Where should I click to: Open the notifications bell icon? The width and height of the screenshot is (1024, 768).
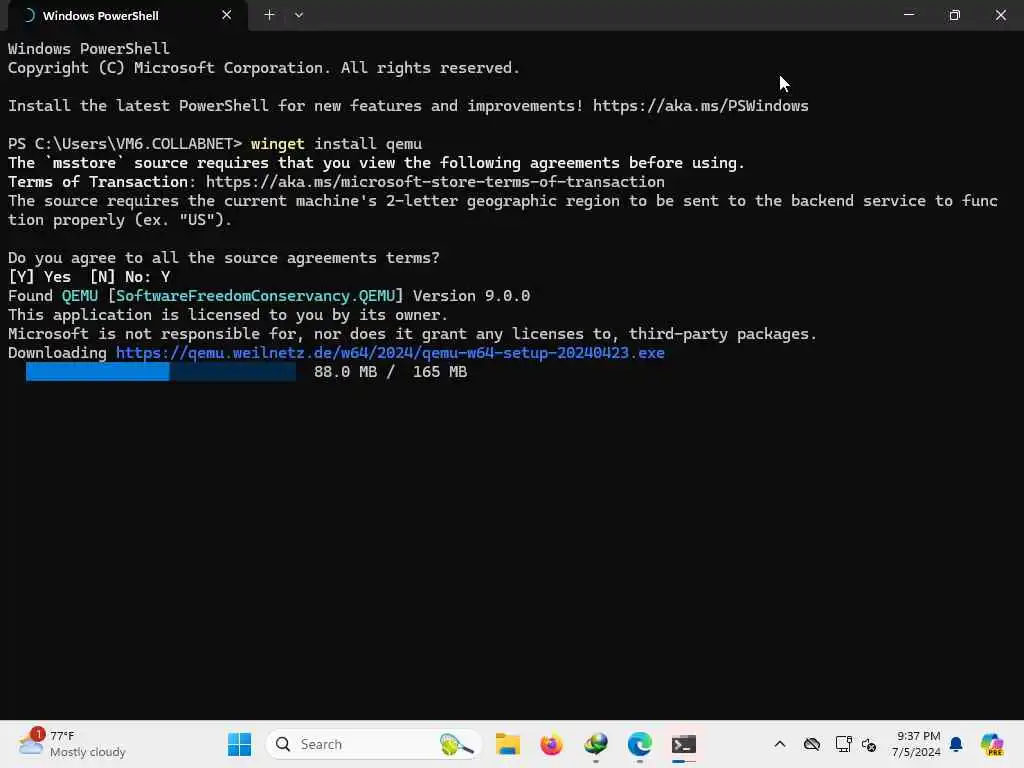[x=956, y=744]
